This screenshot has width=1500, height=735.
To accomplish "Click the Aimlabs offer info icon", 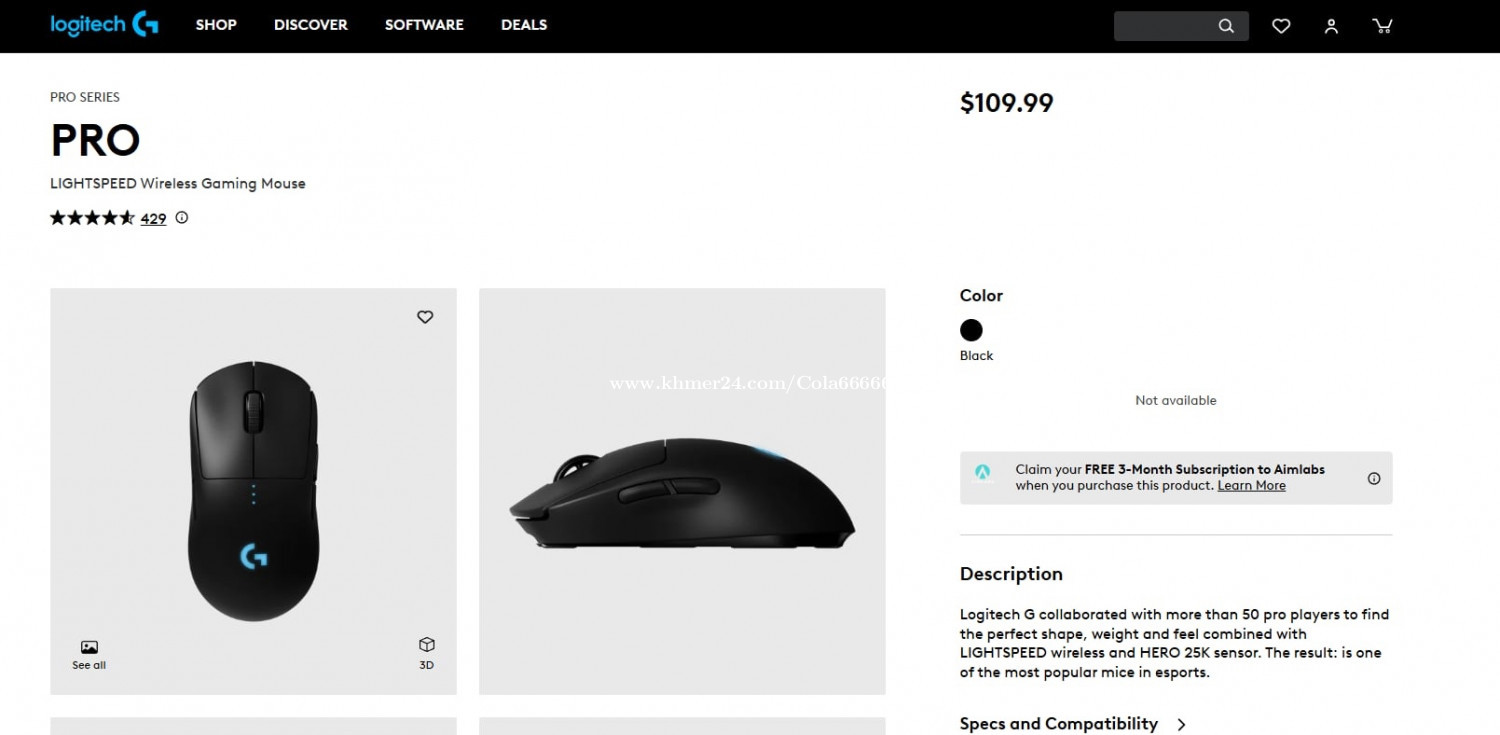I will [x=1374, y=478].
